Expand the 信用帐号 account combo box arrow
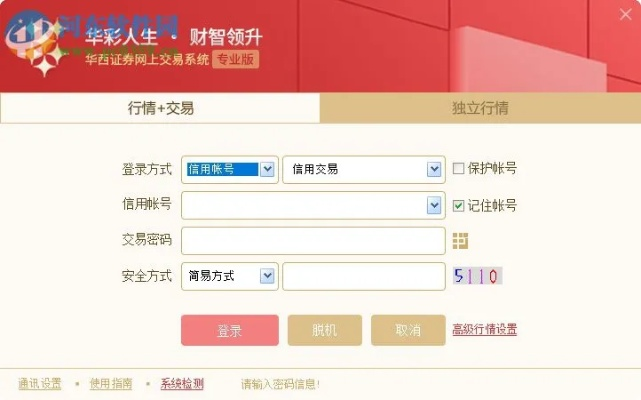Screen dimensions: 641x400 pyautogui.click(x=434, y=205)
